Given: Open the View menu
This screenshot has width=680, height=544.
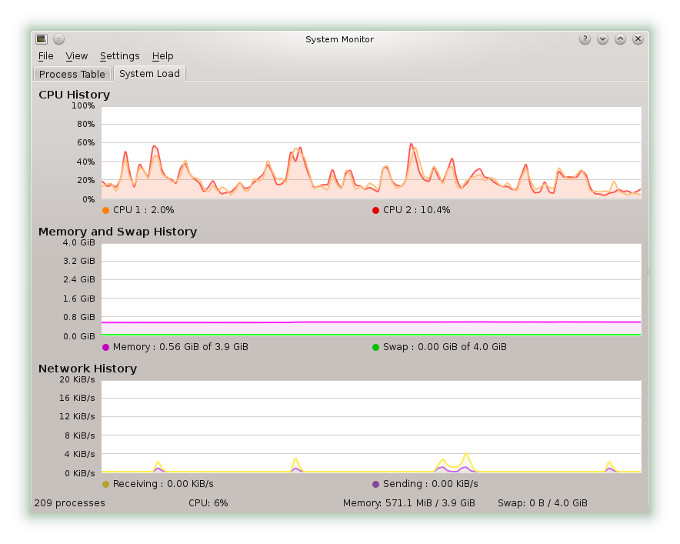Looking at the screenshot, I should click(76, 56).
